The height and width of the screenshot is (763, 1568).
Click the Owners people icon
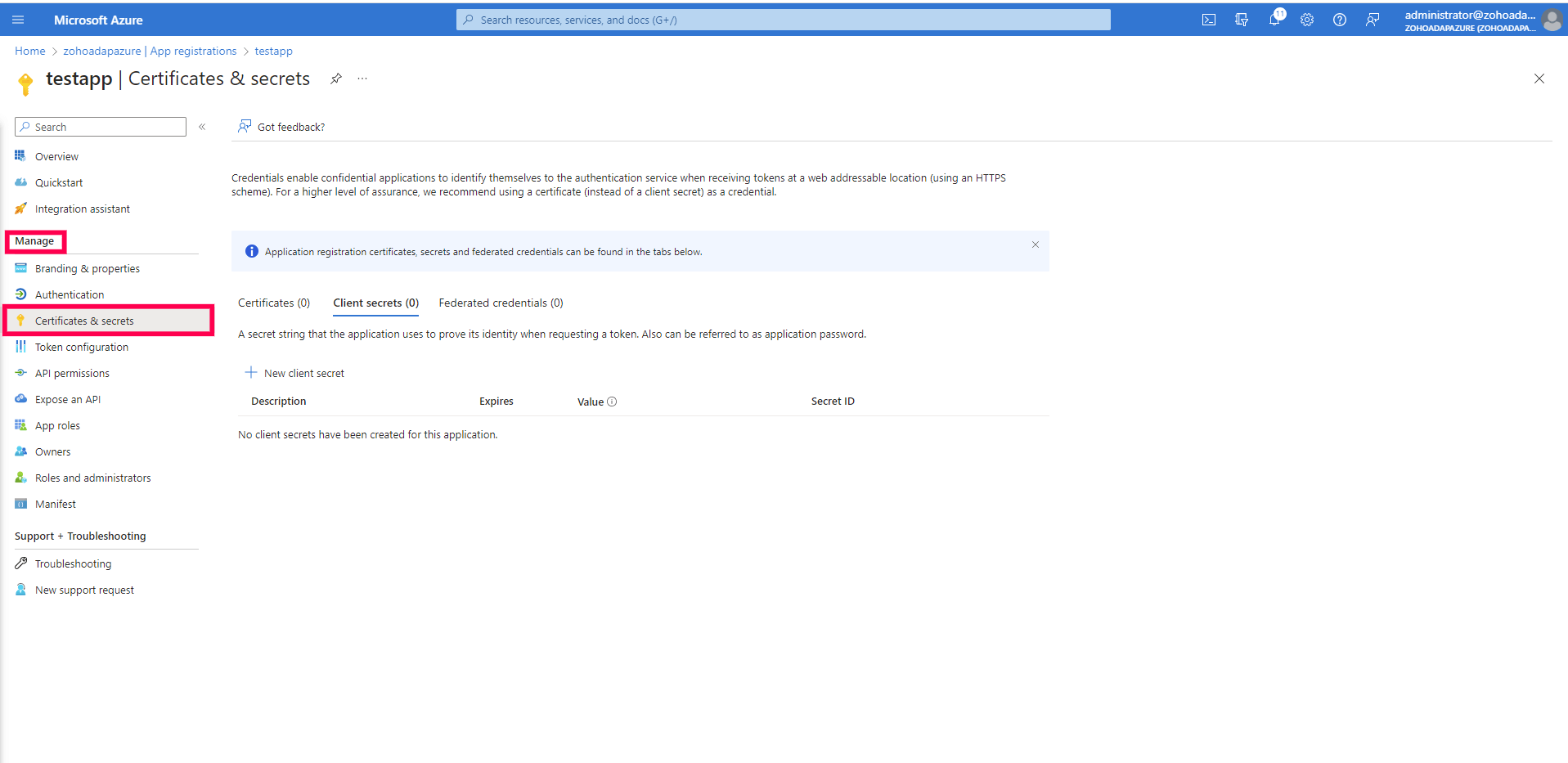20,451
